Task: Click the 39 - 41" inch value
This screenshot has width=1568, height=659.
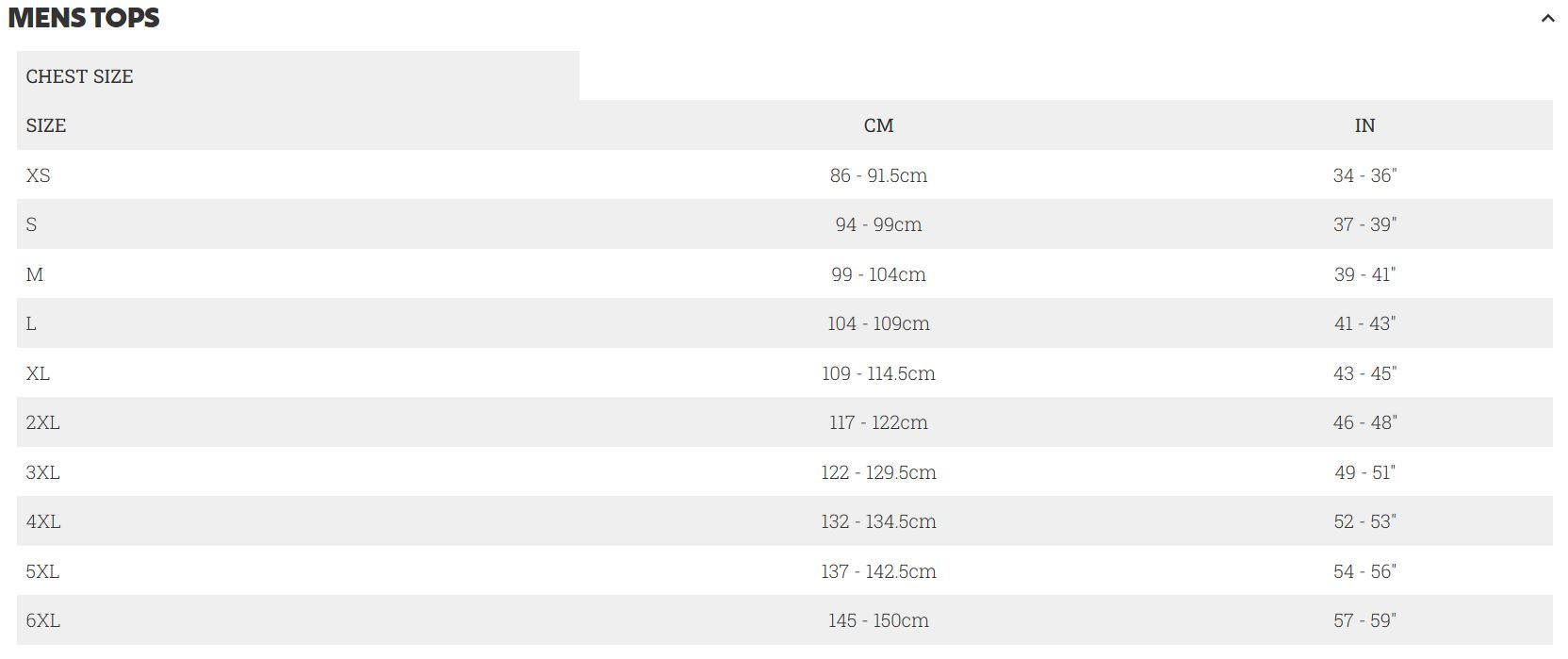Action: click(1364, 274)
